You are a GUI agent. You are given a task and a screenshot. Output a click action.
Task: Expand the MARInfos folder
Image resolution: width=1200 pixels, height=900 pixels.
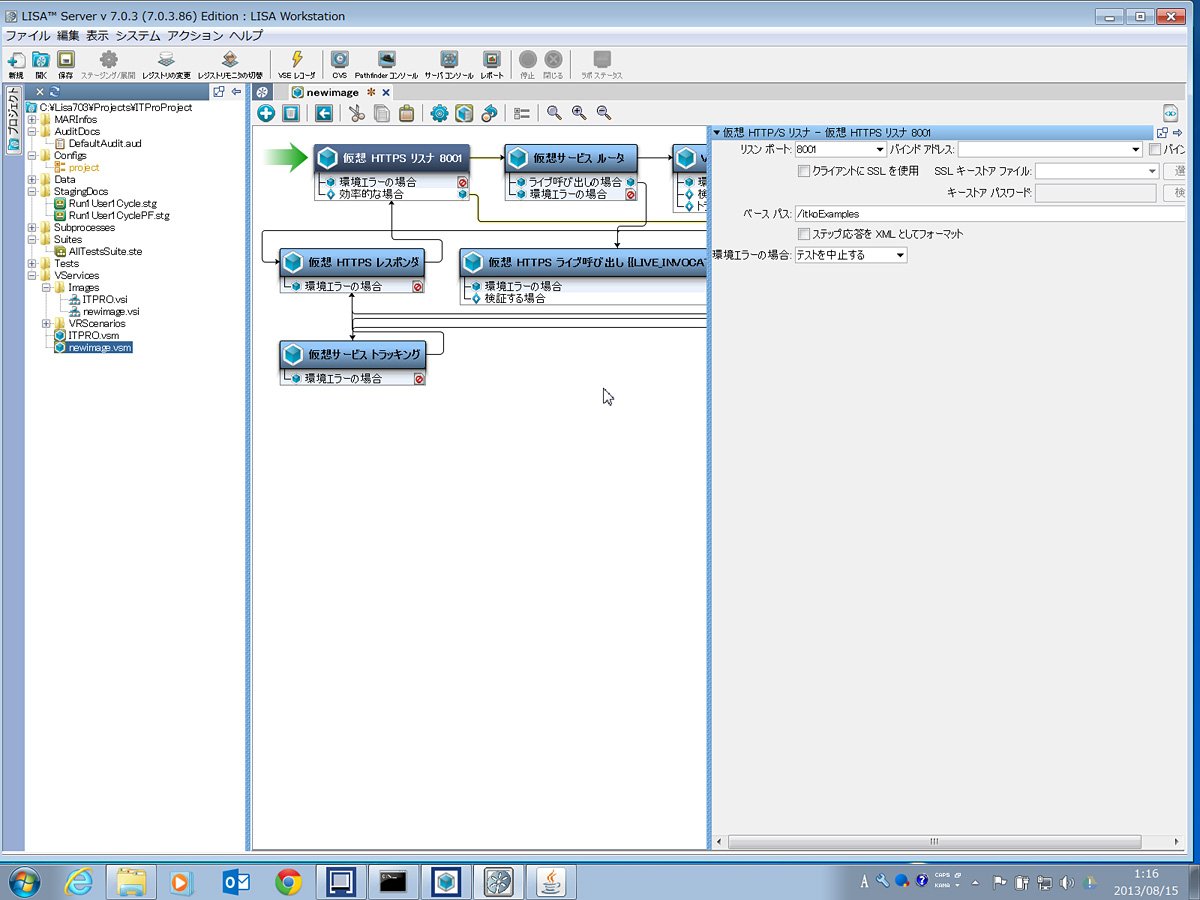coord(32,120)
